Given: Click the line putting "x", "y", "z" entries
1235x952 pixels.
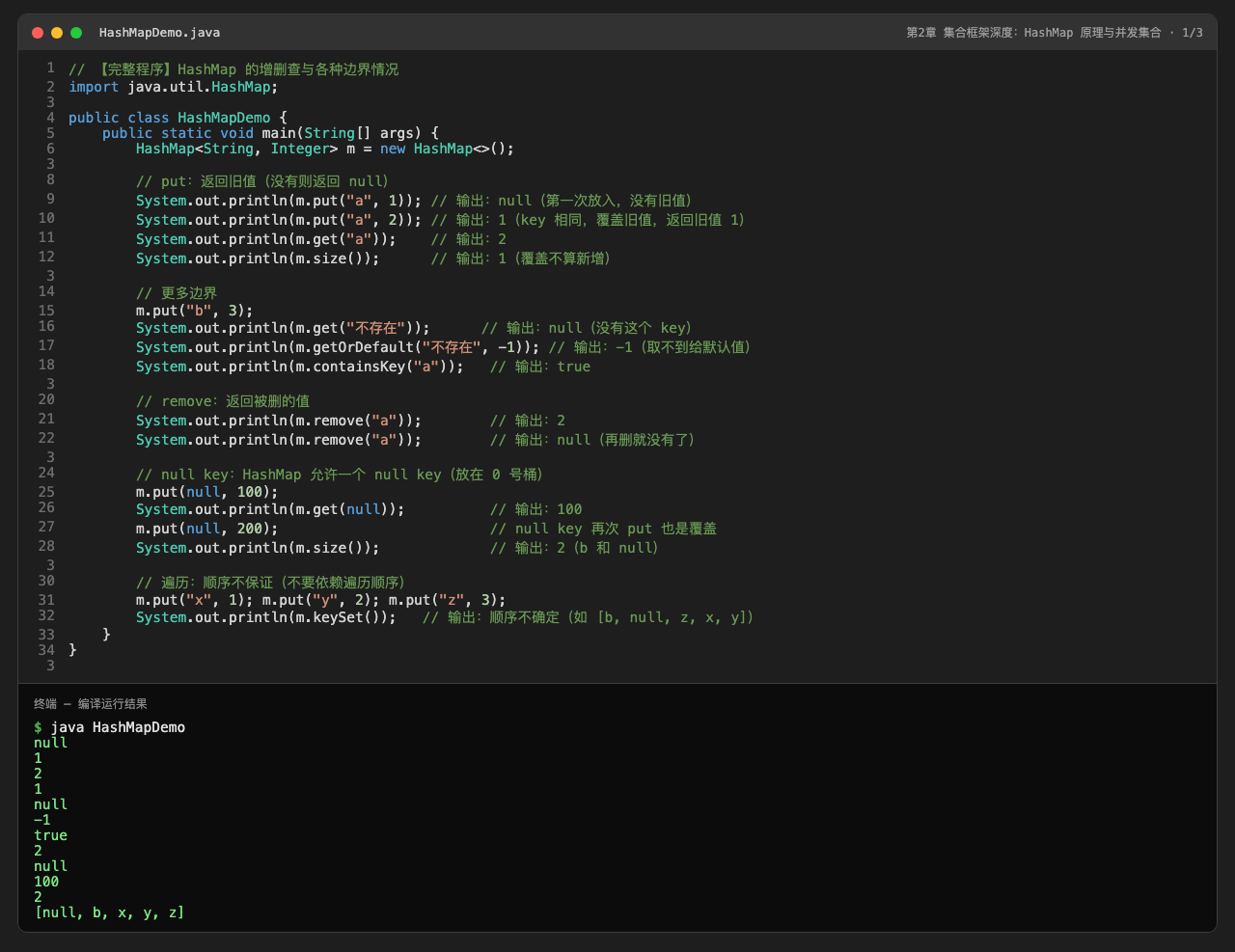Looking at the screenshot, I should (x=320, y=600).
